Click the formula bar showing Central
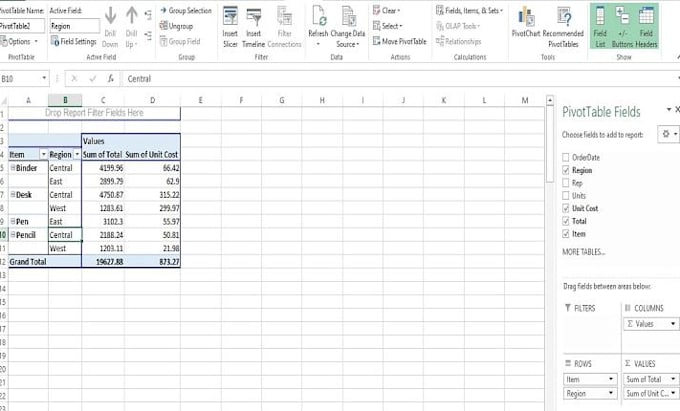 [x=399, y=78]
